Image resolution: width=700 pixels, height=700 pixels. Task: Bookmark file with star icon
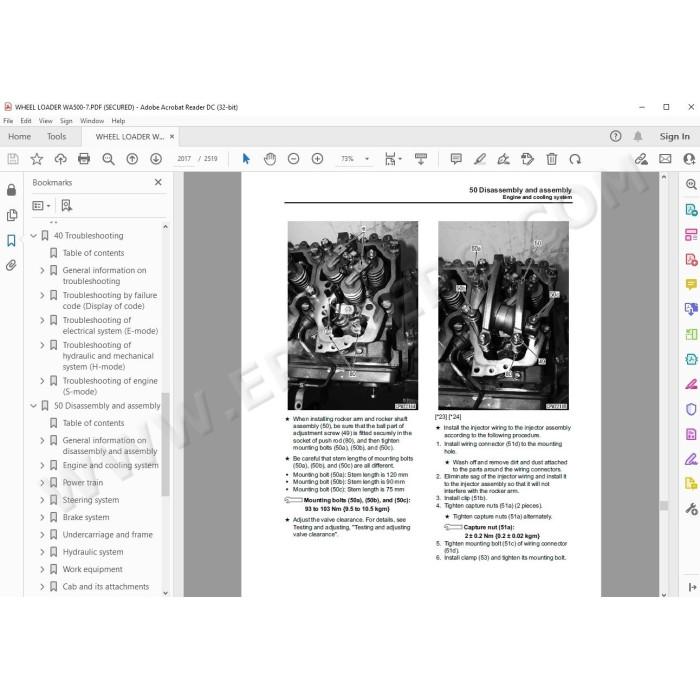click(x=37, y=159)
